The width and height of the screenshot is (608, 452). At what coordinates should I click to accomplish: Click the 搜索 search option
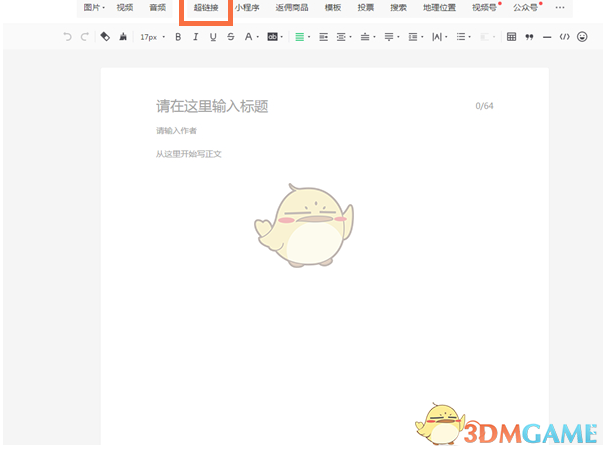tap(399, 7)
